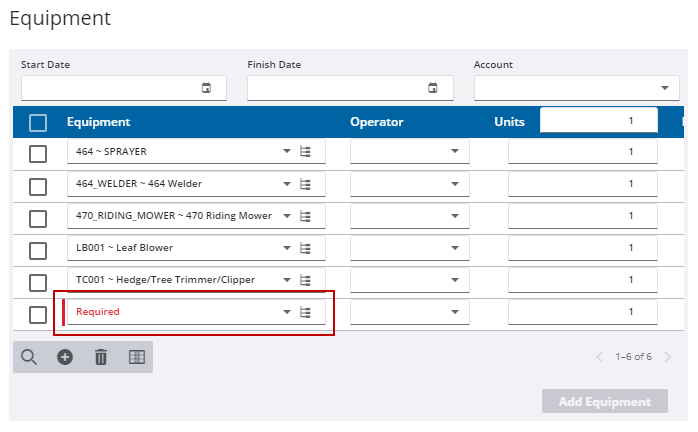Click the delete trash can icon
Image resolution: width=698 pixels, height=432 pixels.
101,357
